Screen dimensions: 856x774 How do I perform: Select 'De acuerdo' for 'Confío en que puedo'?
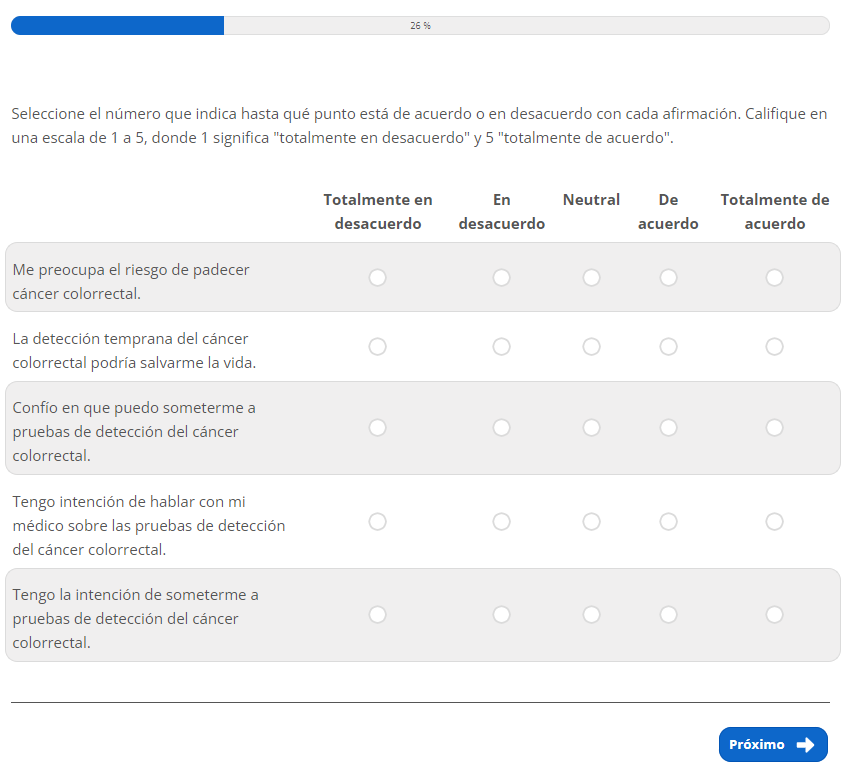click(668, 428)
